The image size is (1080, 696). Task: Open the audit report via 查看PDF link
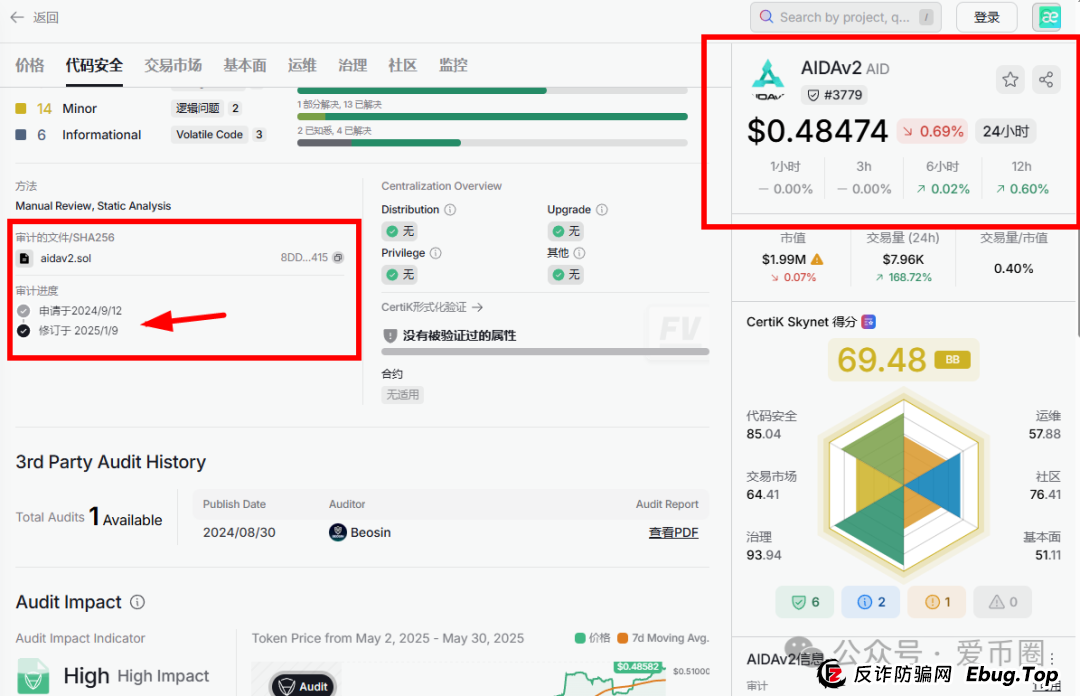(673, 532)
